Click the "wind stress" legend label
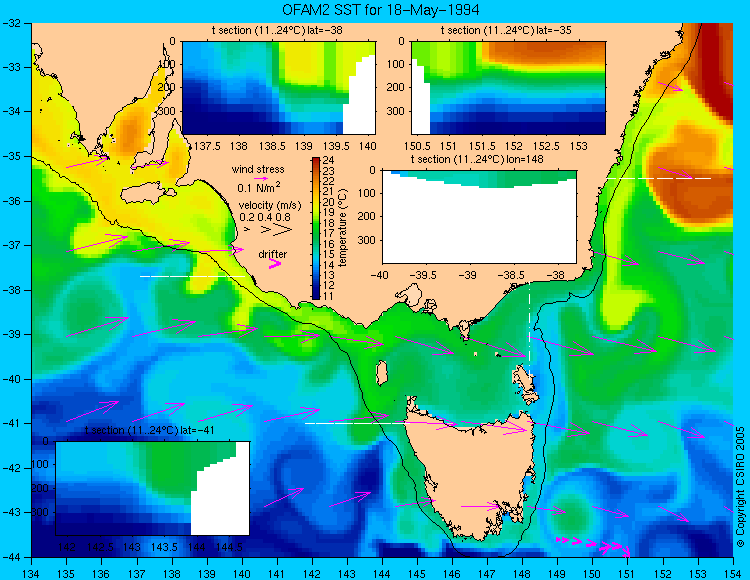750x580 pixels. click(258, 169)
